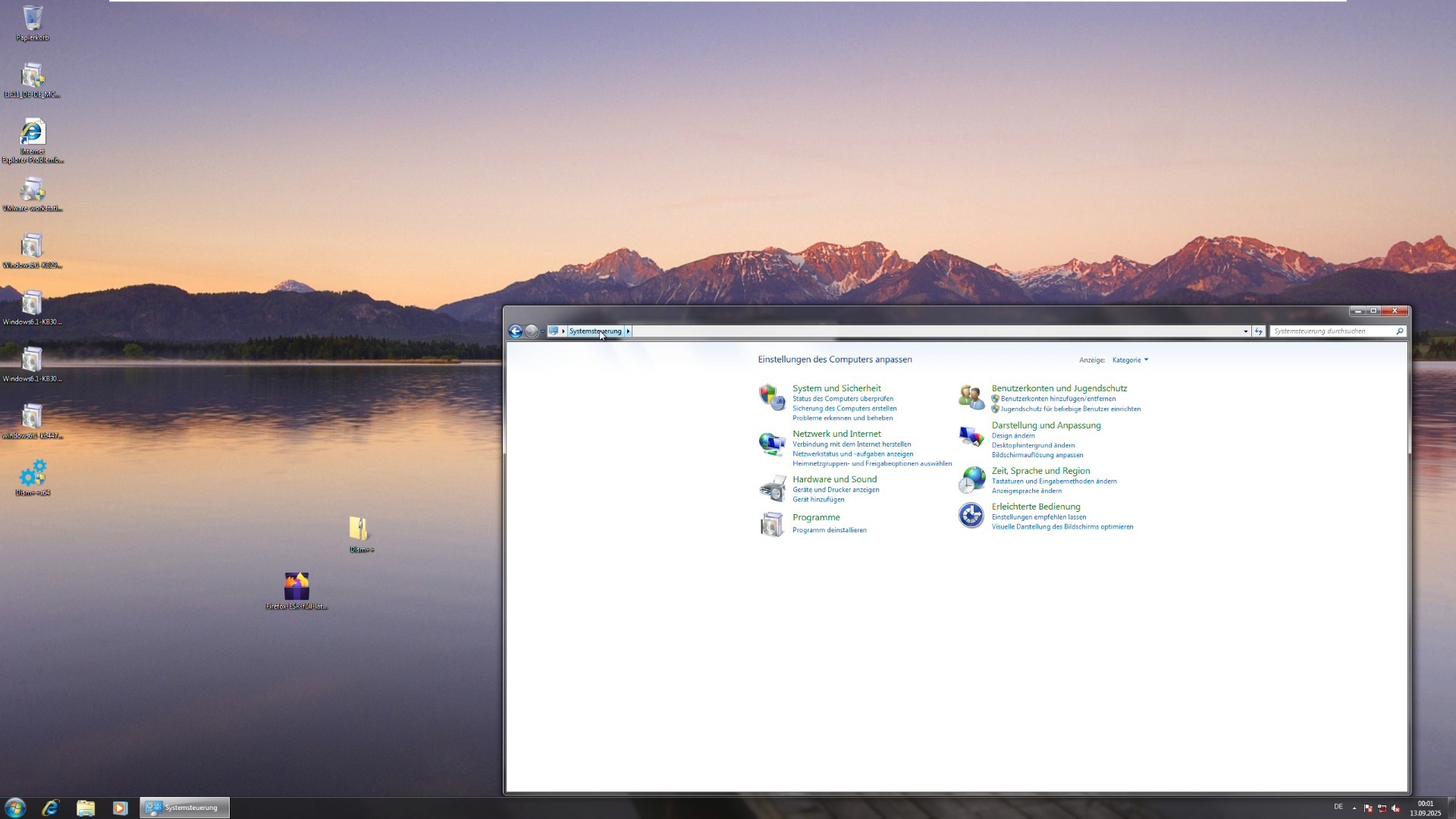Image resolution: width=1456 pixels, height=819 pixels.
Task: Open the Benutzerkonten und Jugendschutz icon
Action: point(971,397)
